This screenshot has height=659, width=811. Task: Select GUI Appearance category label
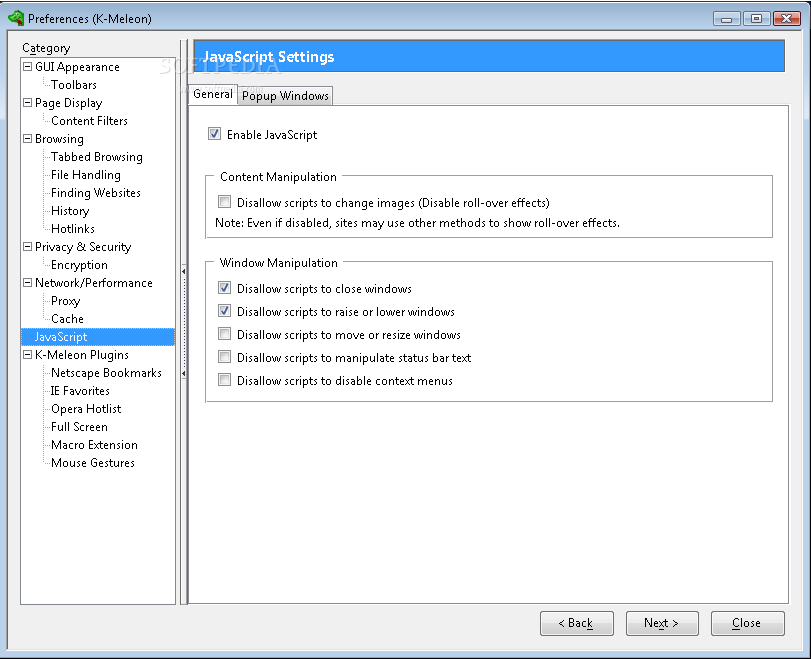(77, 67)
